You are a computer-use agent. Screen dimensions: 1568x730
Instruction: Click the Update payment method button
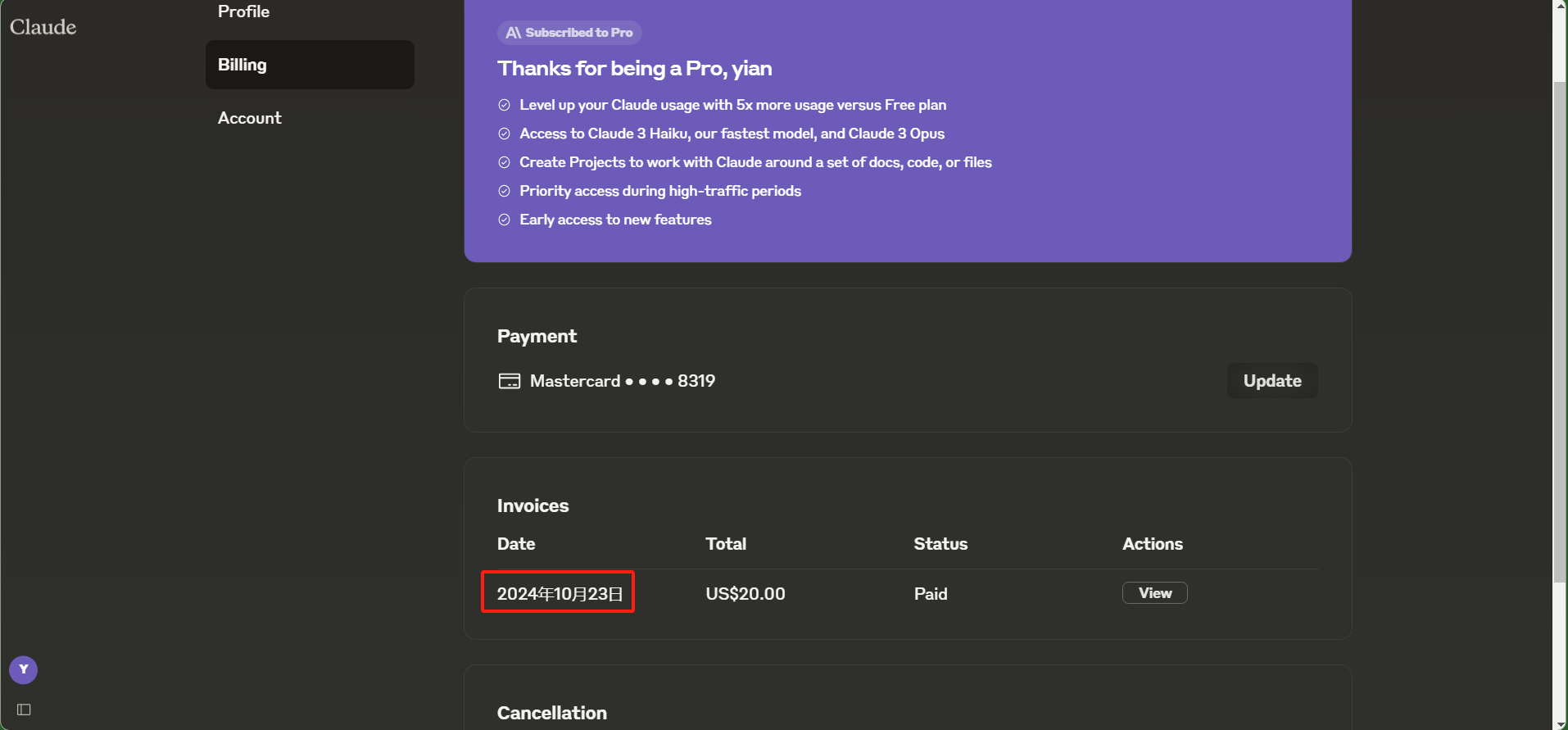tap(1272, 381)
